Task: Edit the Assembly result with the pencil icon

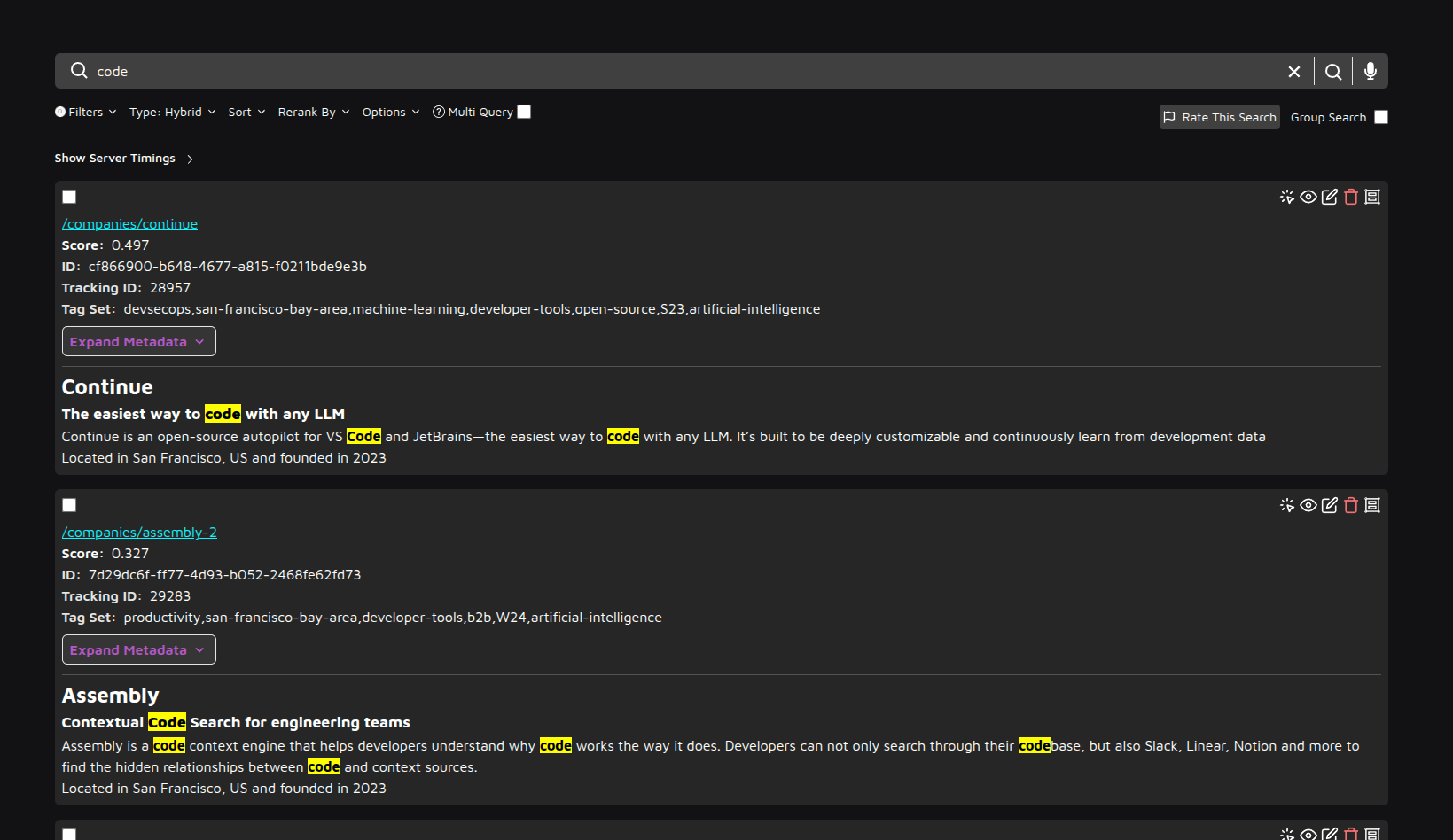Action: (x=1330, y=505)
